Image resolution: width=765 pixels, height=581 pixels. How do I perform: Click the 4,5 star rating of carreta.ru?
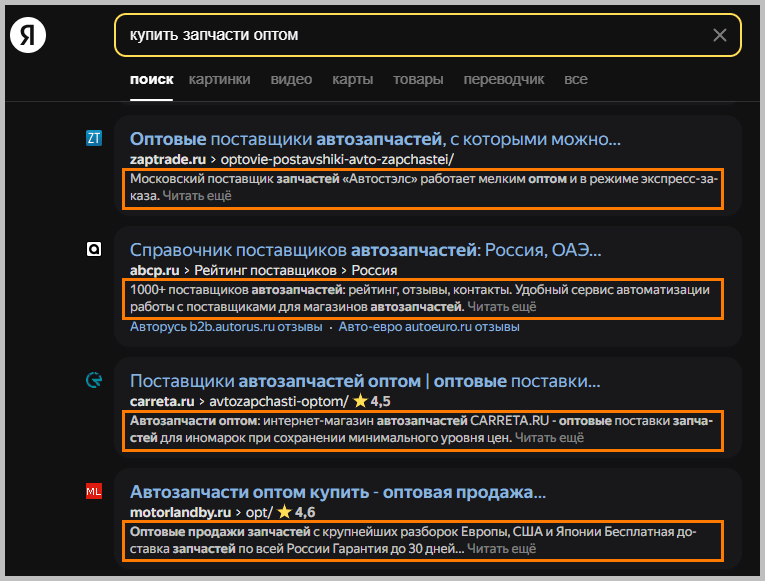(372, 401)
